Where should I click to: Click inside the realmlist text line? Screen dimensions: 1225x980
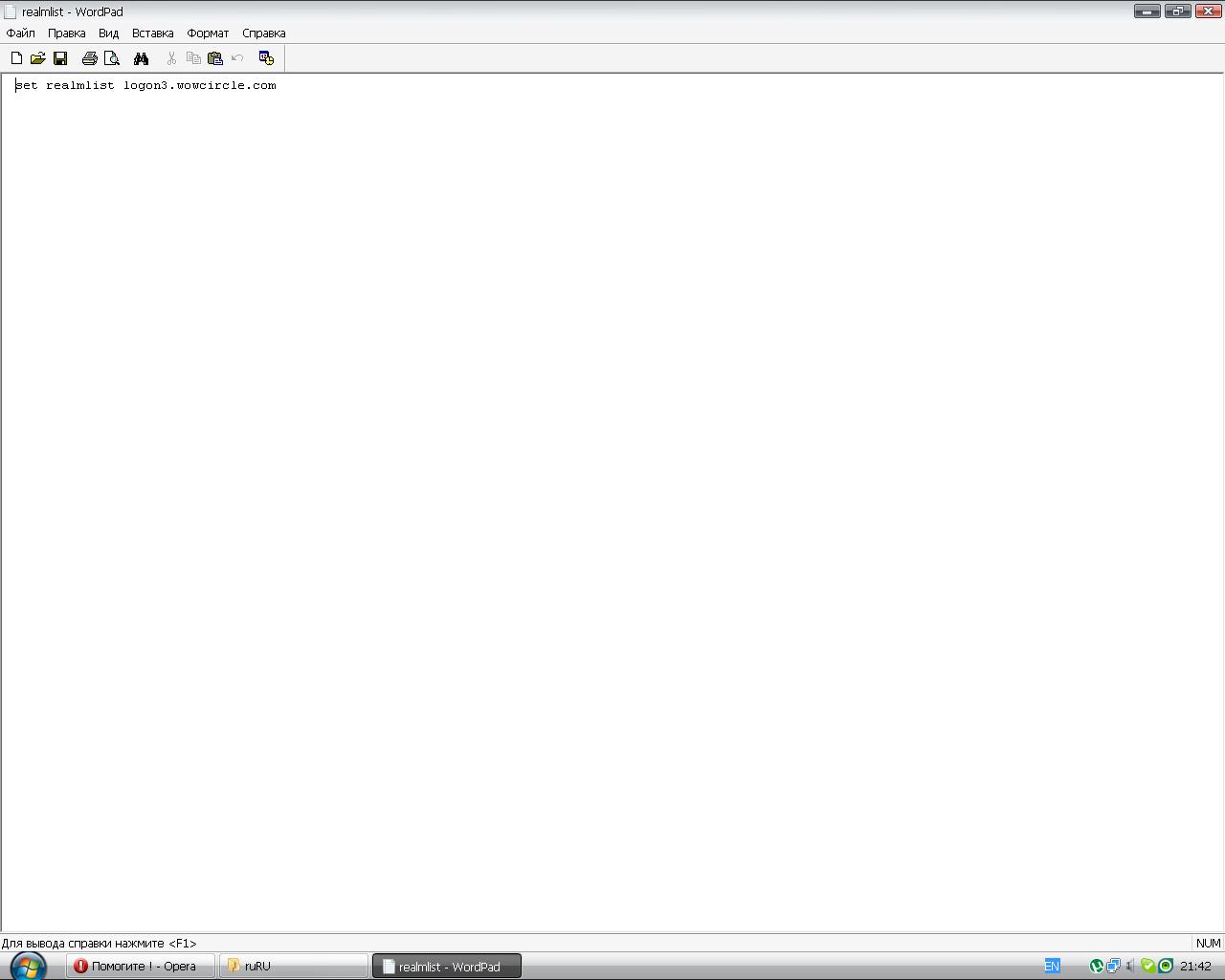(x=145, y=85)
